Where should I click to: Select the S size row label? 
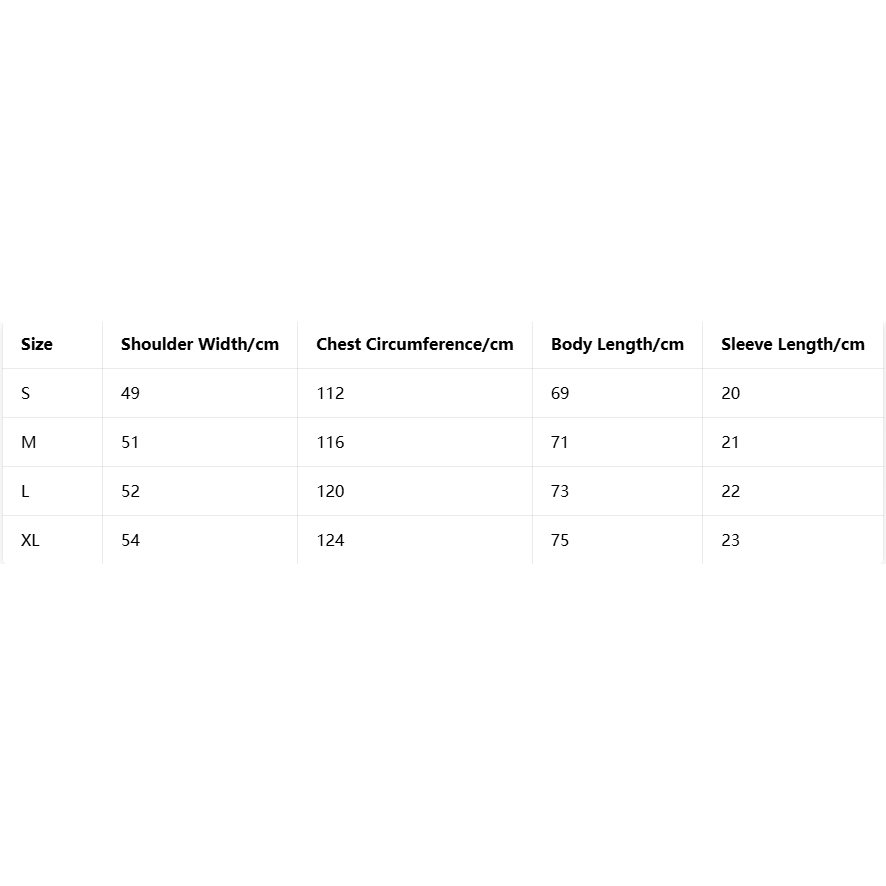tap(26, 393)
